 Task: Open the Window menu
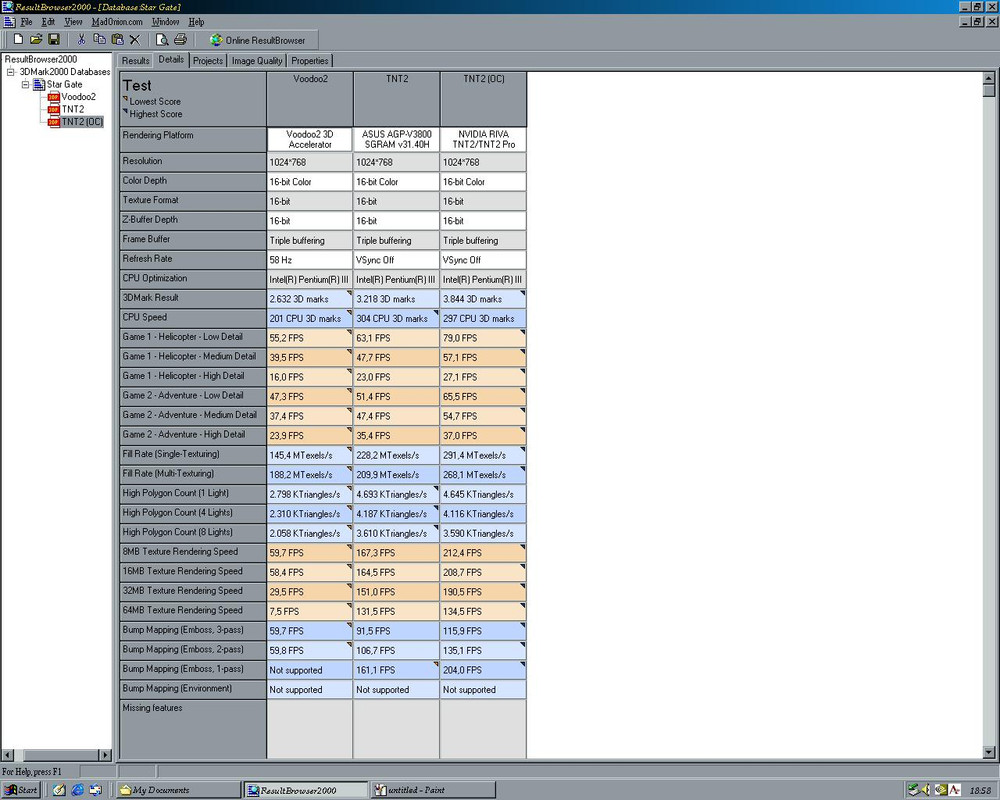(165, 22)
